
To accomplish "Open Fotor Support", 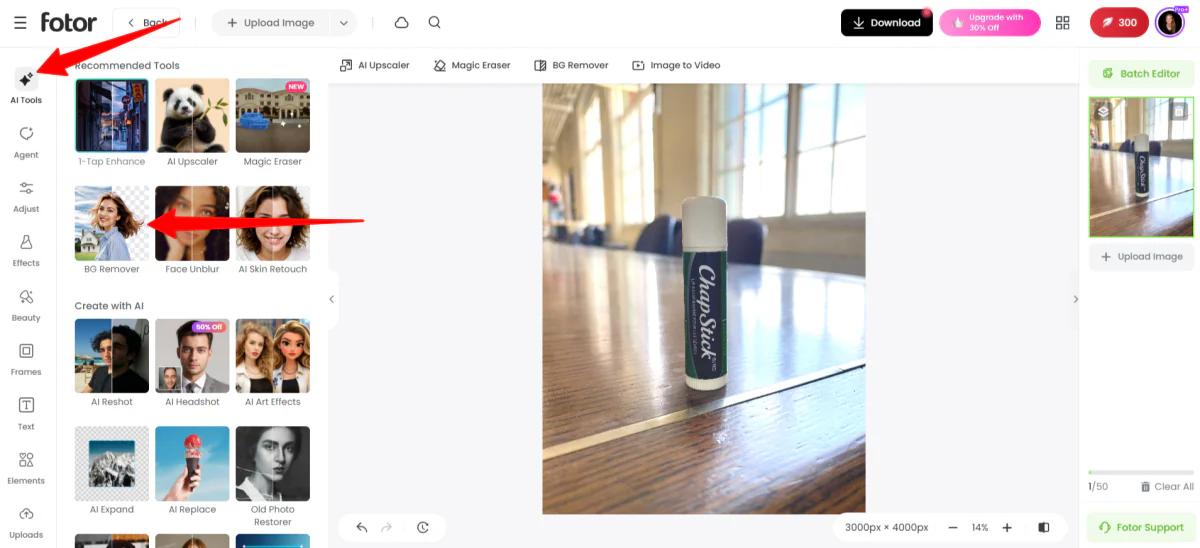I will click(1141, 527).
